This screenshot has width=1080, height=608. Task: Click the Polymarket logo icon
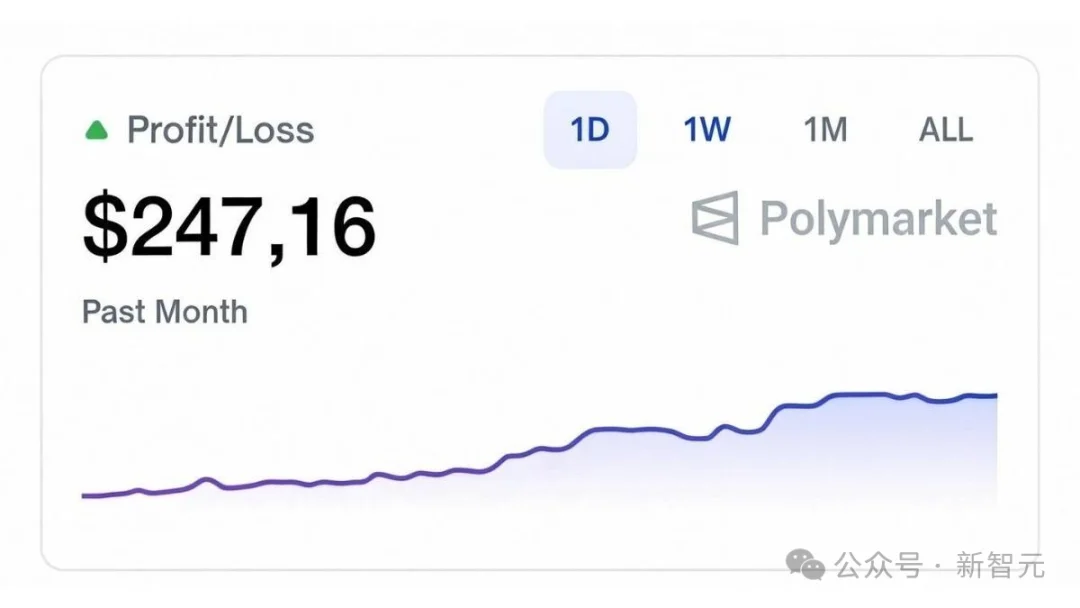pos(713,220)
